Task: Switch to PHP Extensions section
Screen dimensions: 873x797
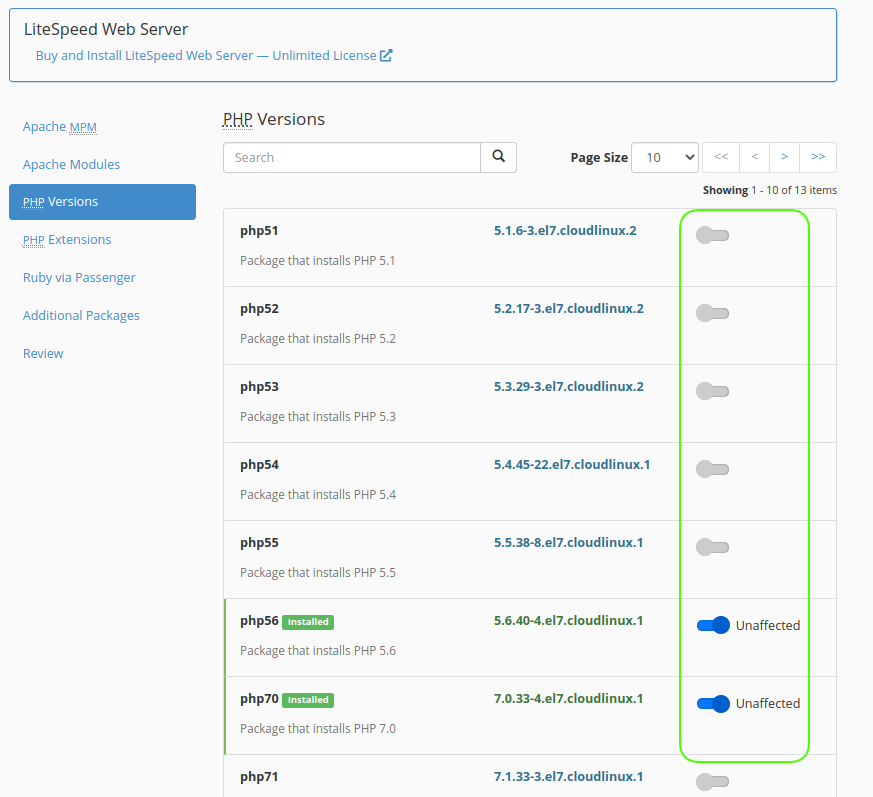Action: click(x=67, y=240)
